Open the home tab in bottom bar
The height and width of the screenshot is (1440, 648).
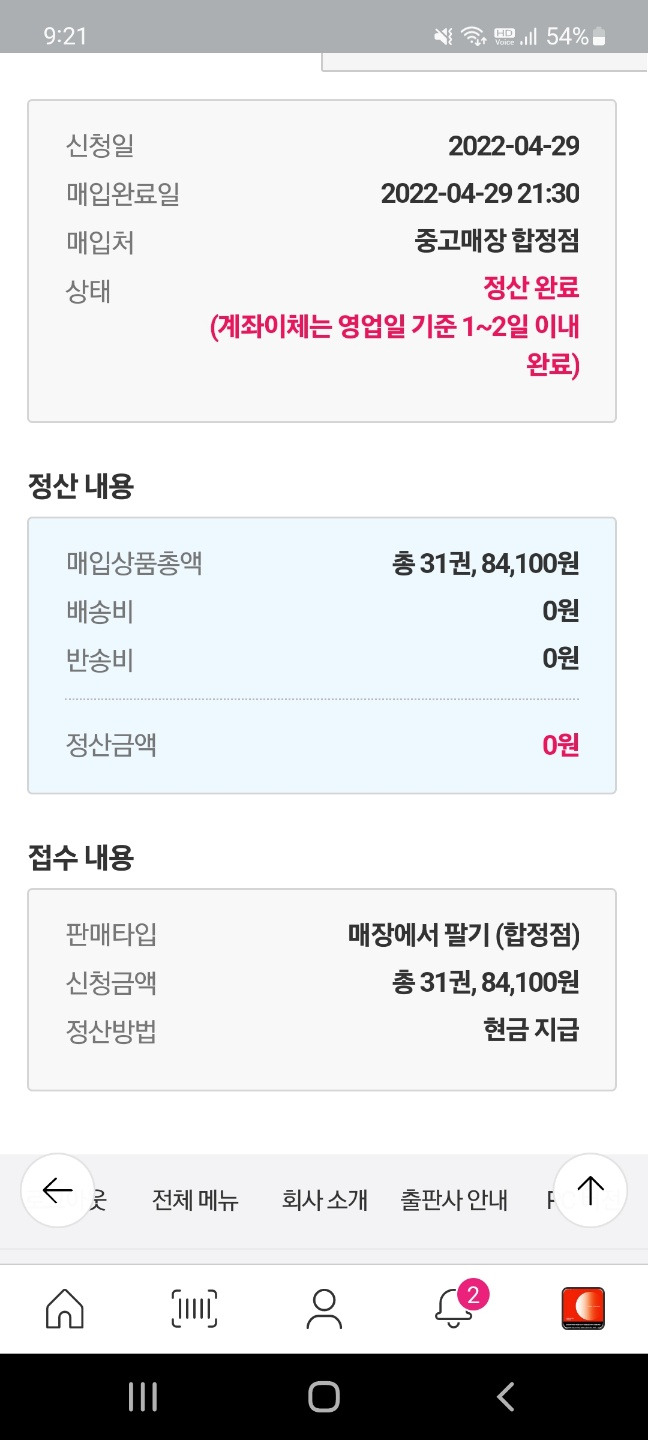point(65,1308)
